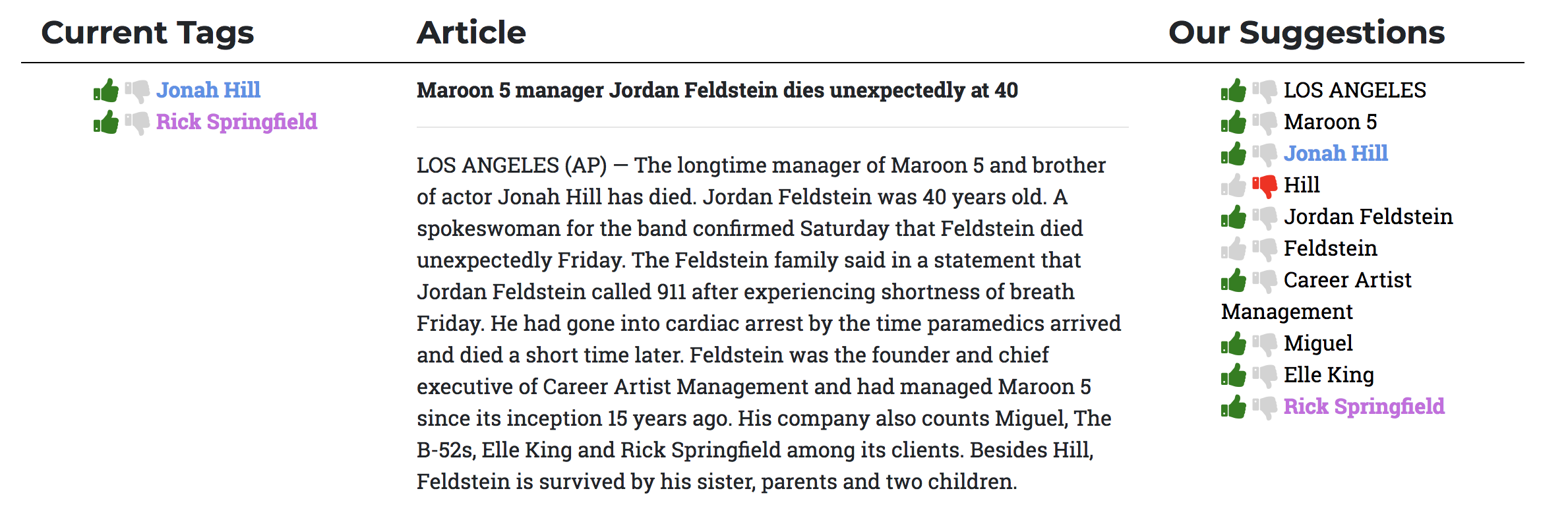This screenshot has width=1568, height=522.
Task: Thumbs up Jonah Hill in Current Tags
Action: pyautogui.click(x=106, y=90)
